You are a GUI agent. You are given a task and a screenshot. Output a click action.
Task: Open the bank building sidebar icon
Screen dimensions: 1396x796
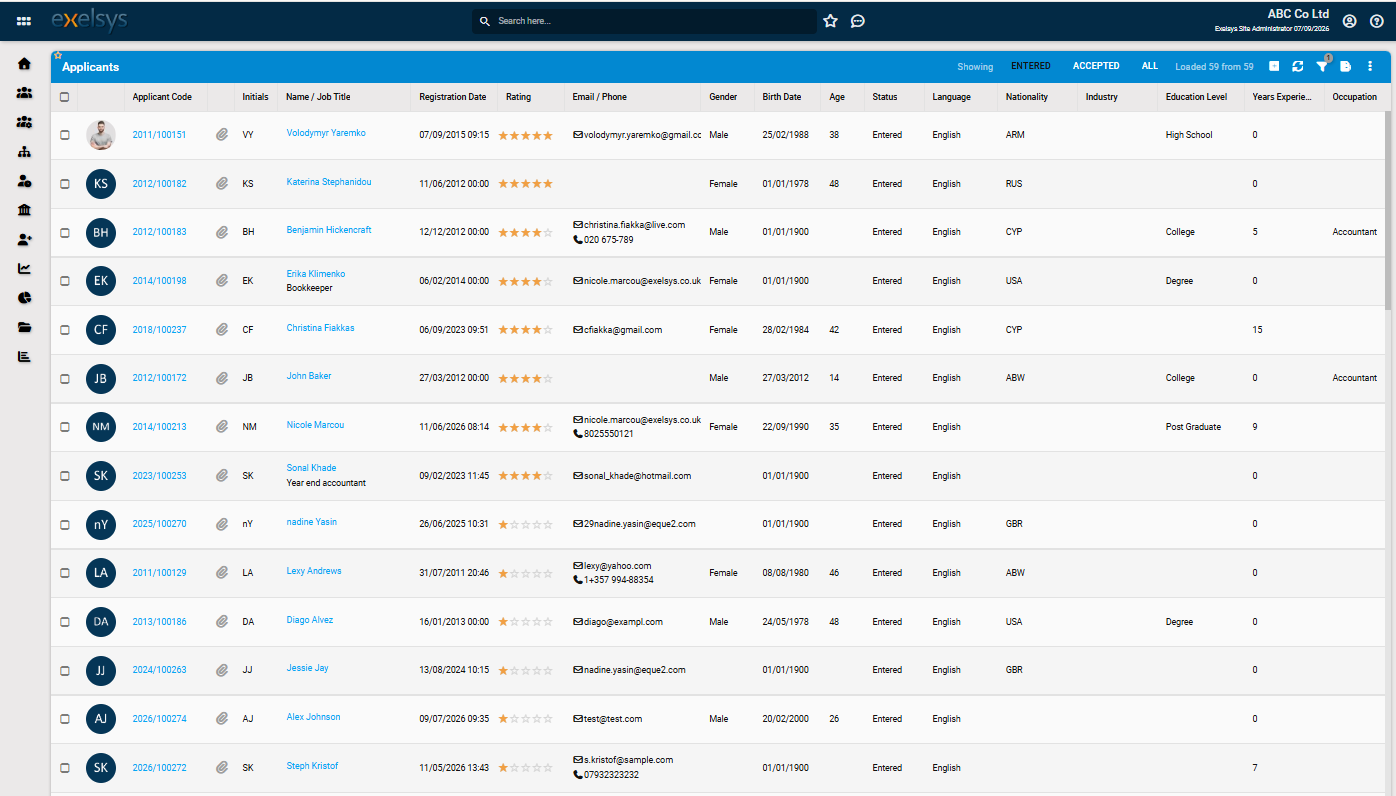pos(25,210)
